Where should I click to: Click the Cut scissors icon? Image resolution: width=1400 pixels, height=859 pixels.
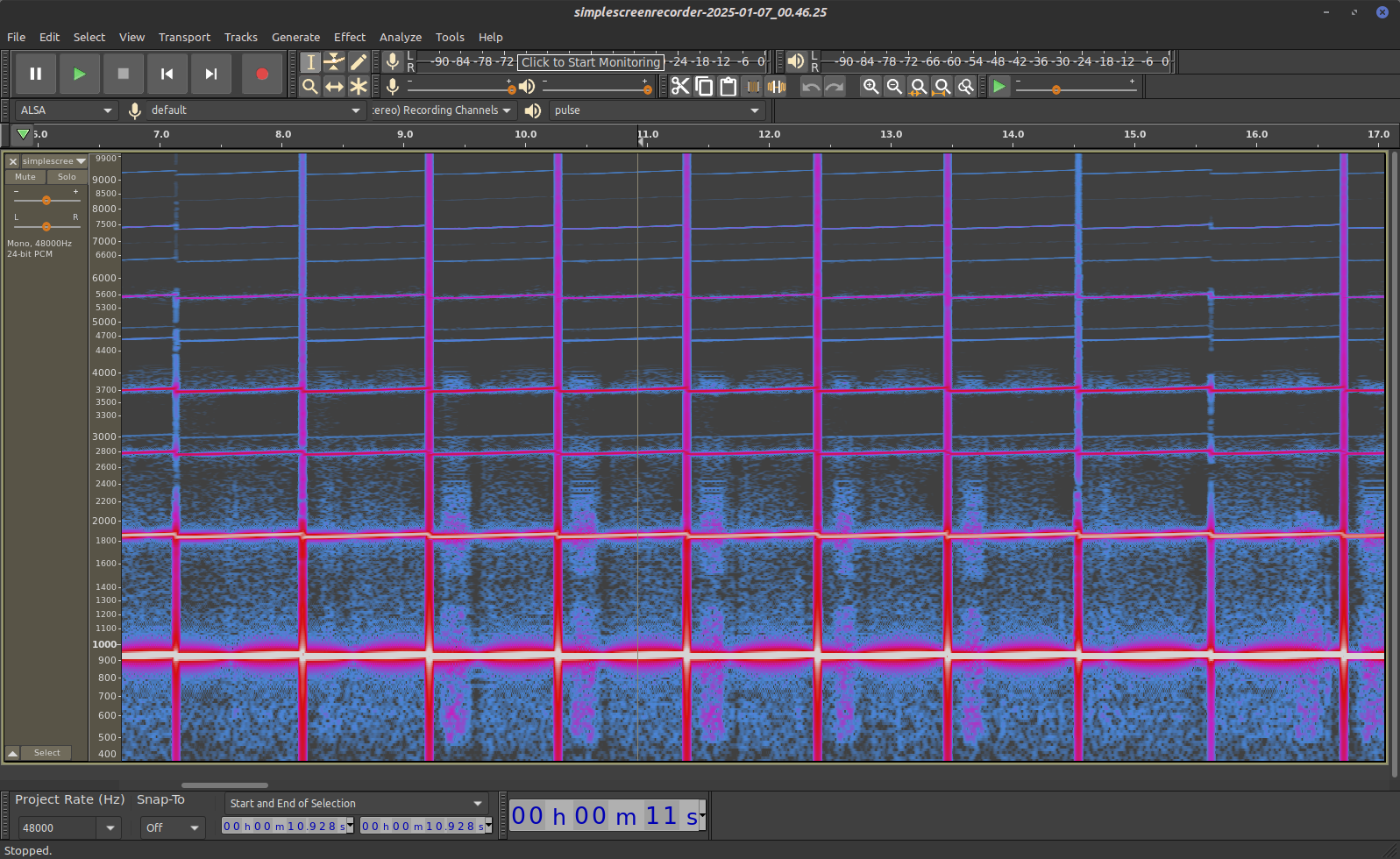click(x=680, y=86)
